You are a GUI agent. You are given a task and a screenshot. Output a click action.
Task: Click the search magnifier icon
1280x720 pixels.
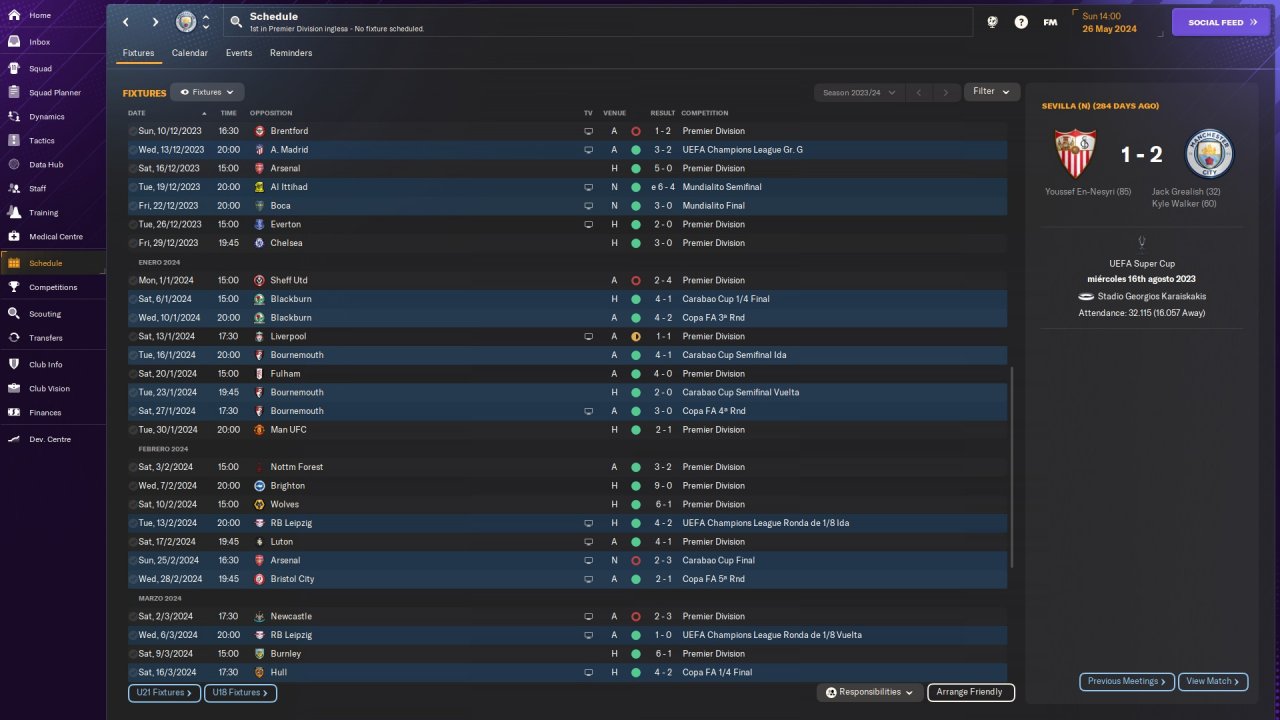click(235, 22)
